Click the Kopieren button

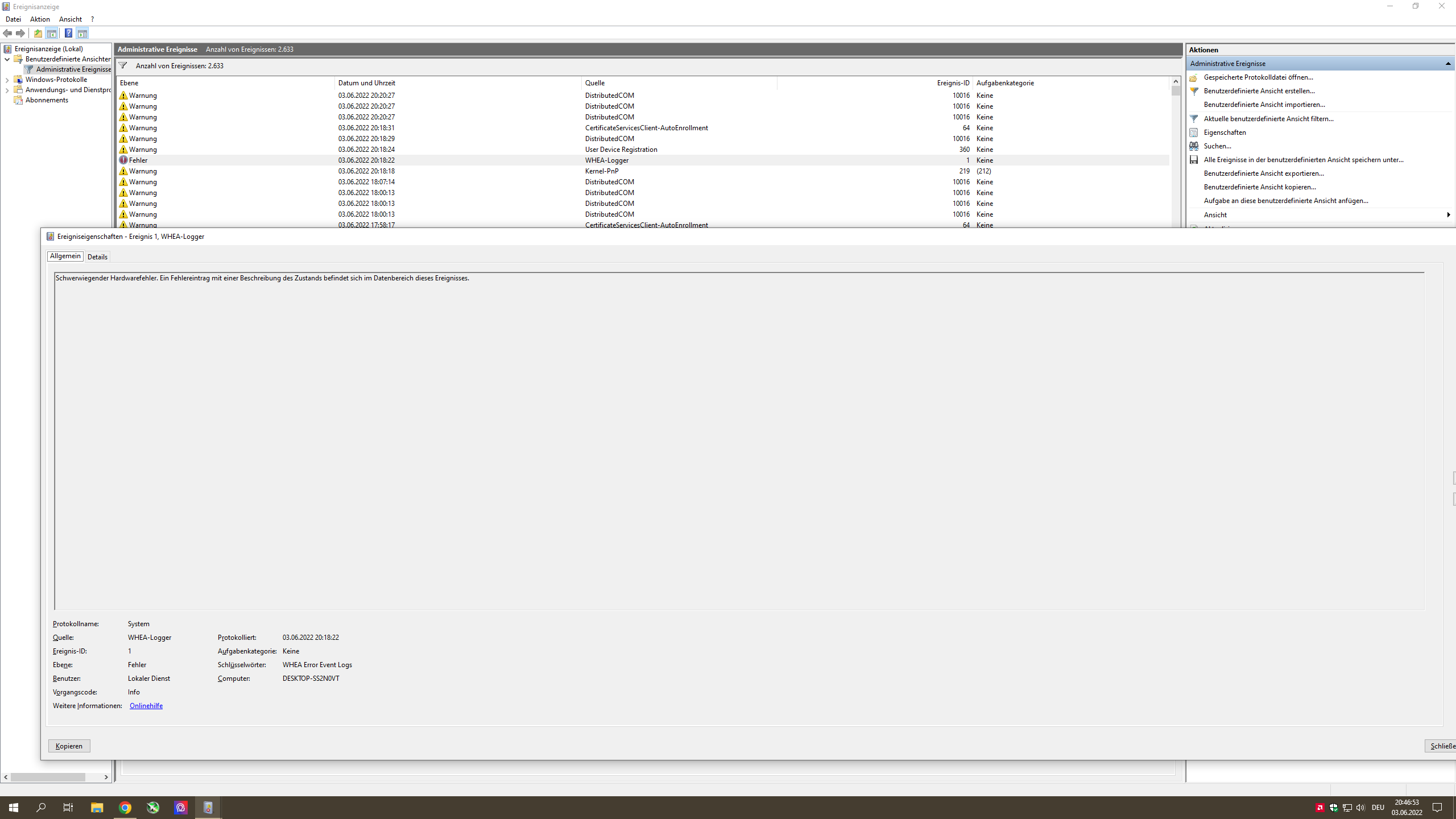pyautogui.click(x=69, y=746)
